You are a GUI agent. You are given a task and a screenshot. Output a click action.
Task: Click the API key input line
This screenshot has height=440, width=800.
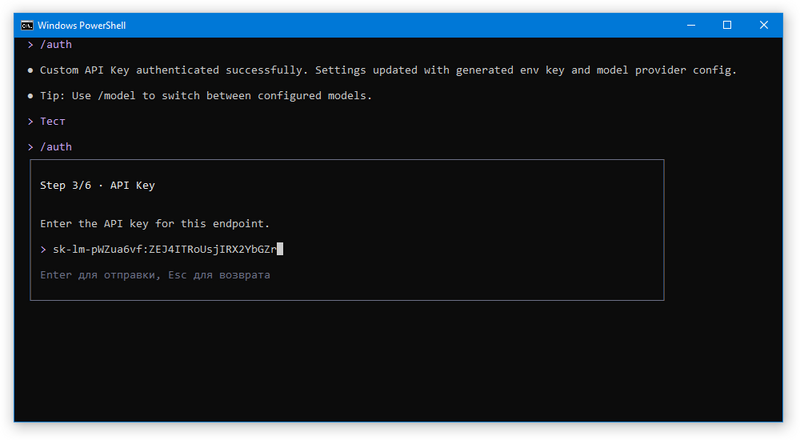347,249
